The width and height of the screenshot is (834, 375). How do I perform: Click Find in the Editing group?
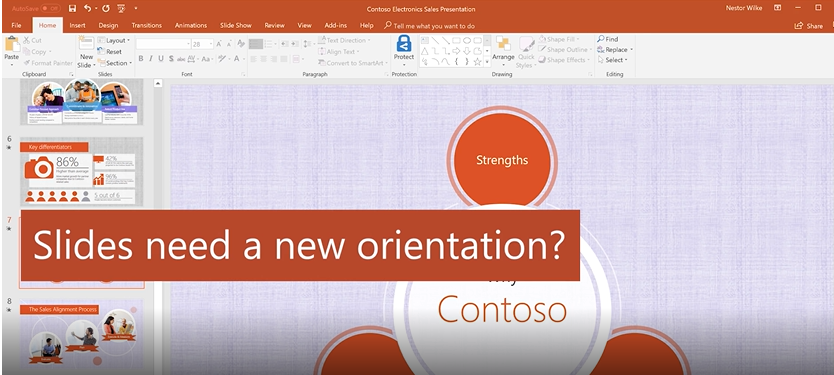point(607,39)
